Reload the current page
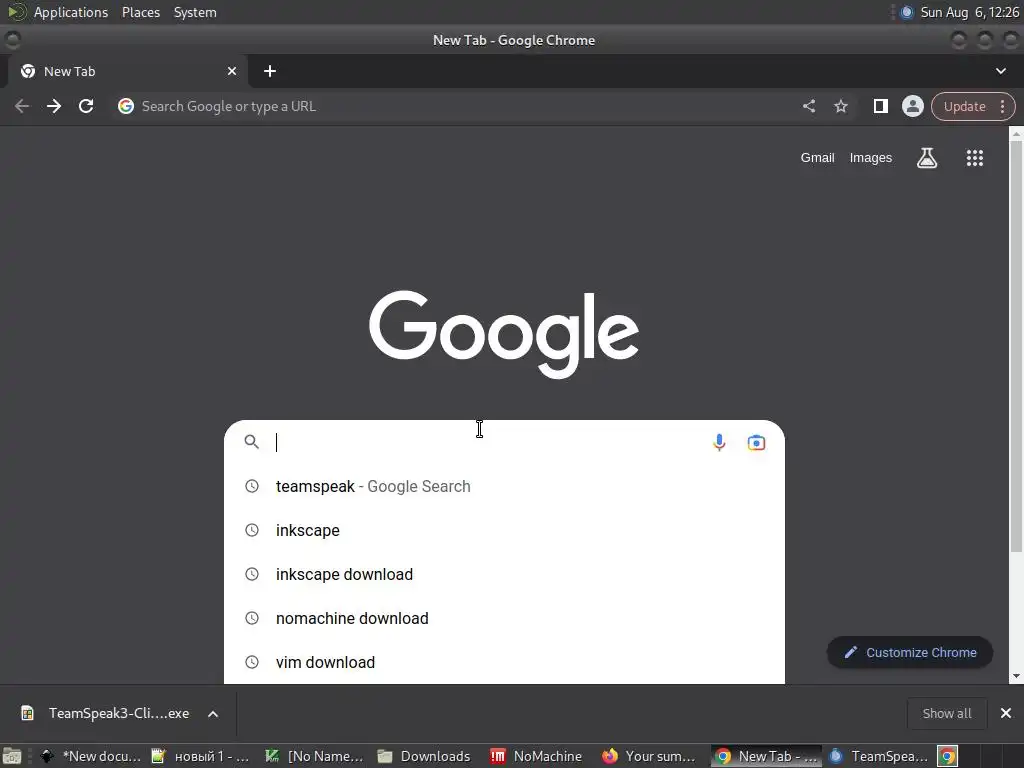 (86, 106)
